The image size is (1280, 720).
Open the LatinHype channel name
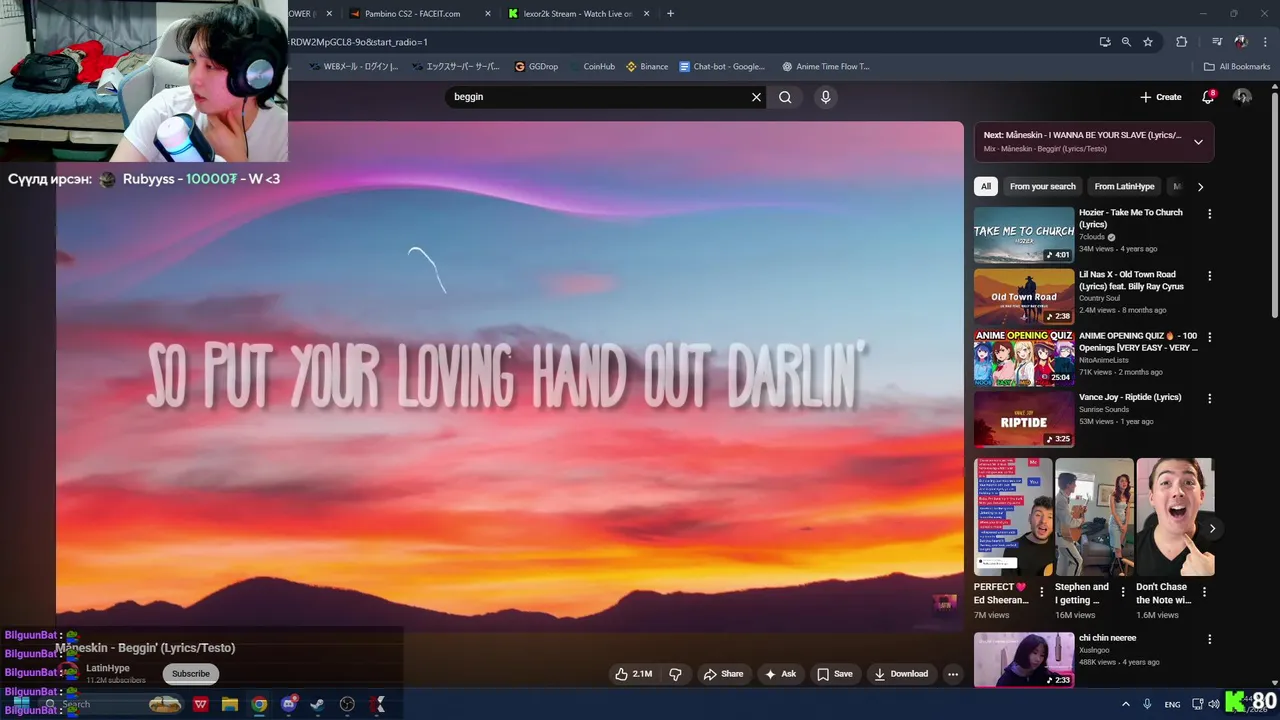click(x=108, y=668)
